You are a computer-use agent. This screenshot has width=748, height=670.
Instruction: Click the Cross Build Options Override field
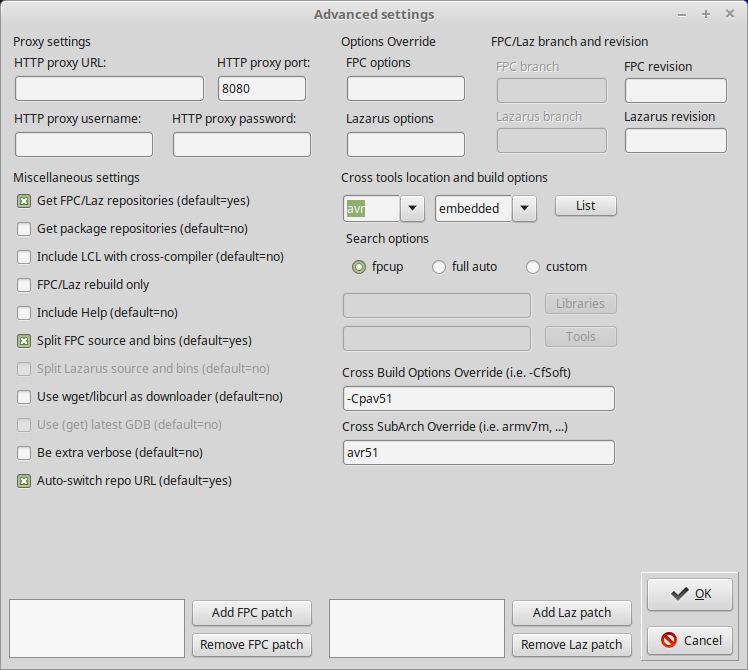point(478,398)
